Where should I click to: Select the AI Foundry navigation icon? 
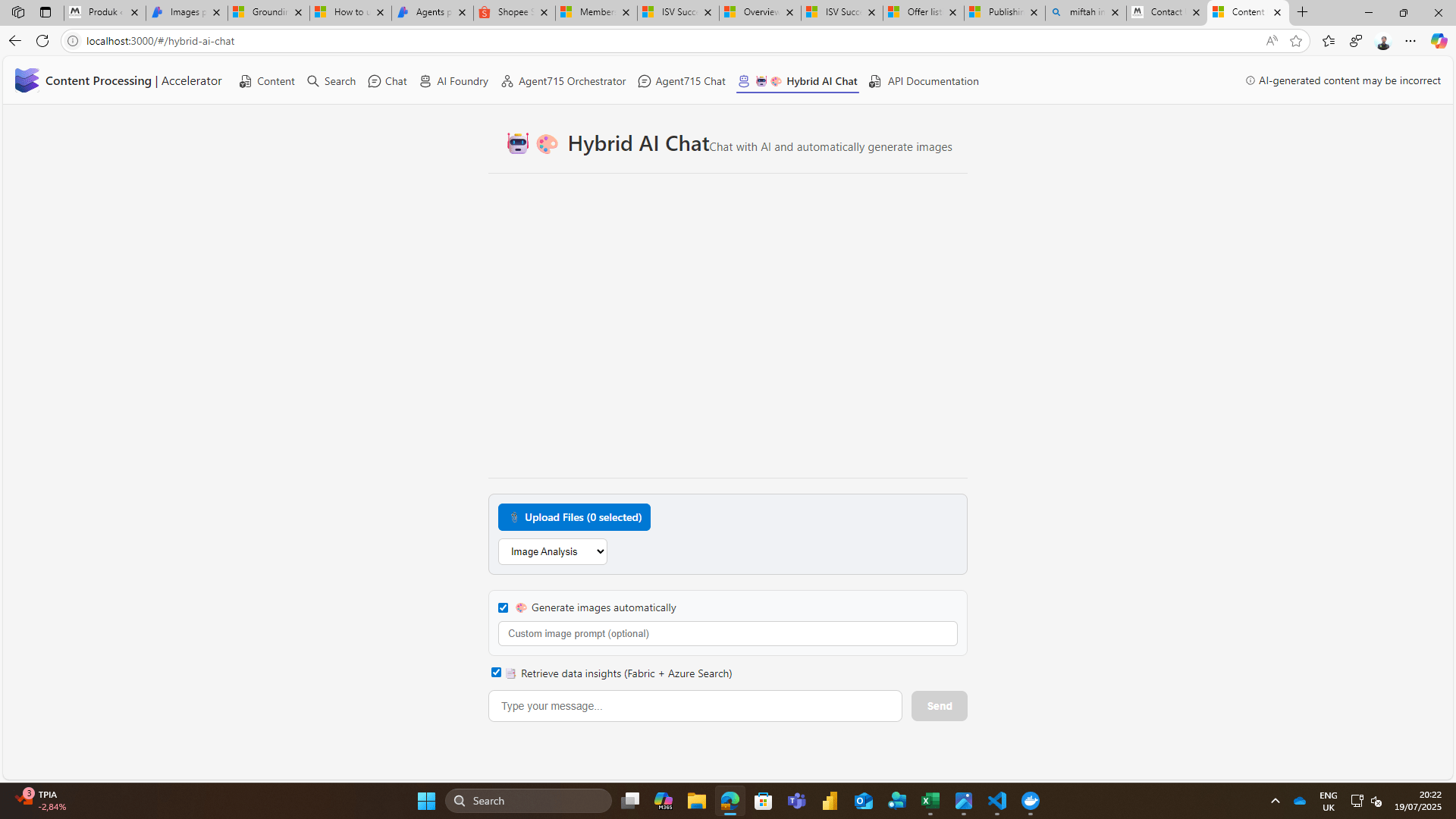point(425,81)
